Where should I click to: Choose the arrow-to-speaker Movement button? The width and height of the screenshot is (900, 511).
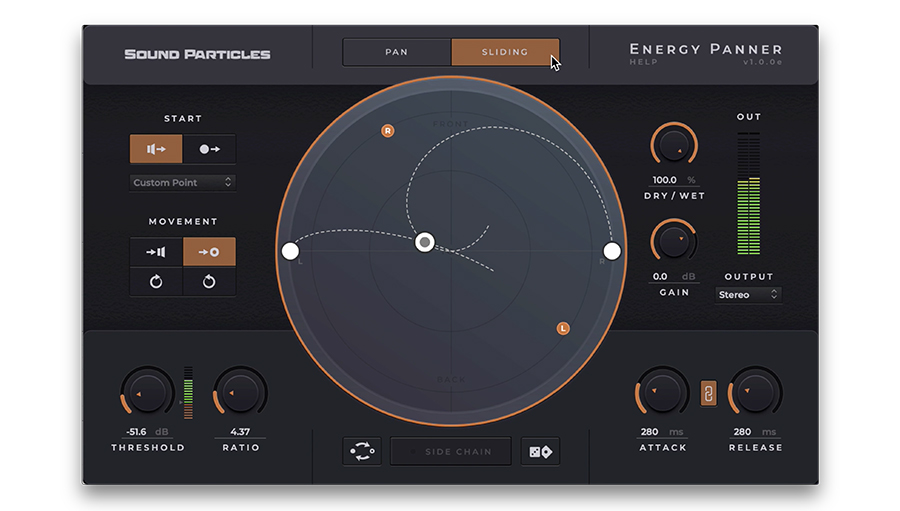pyautogui.click(x=156, y=252)
